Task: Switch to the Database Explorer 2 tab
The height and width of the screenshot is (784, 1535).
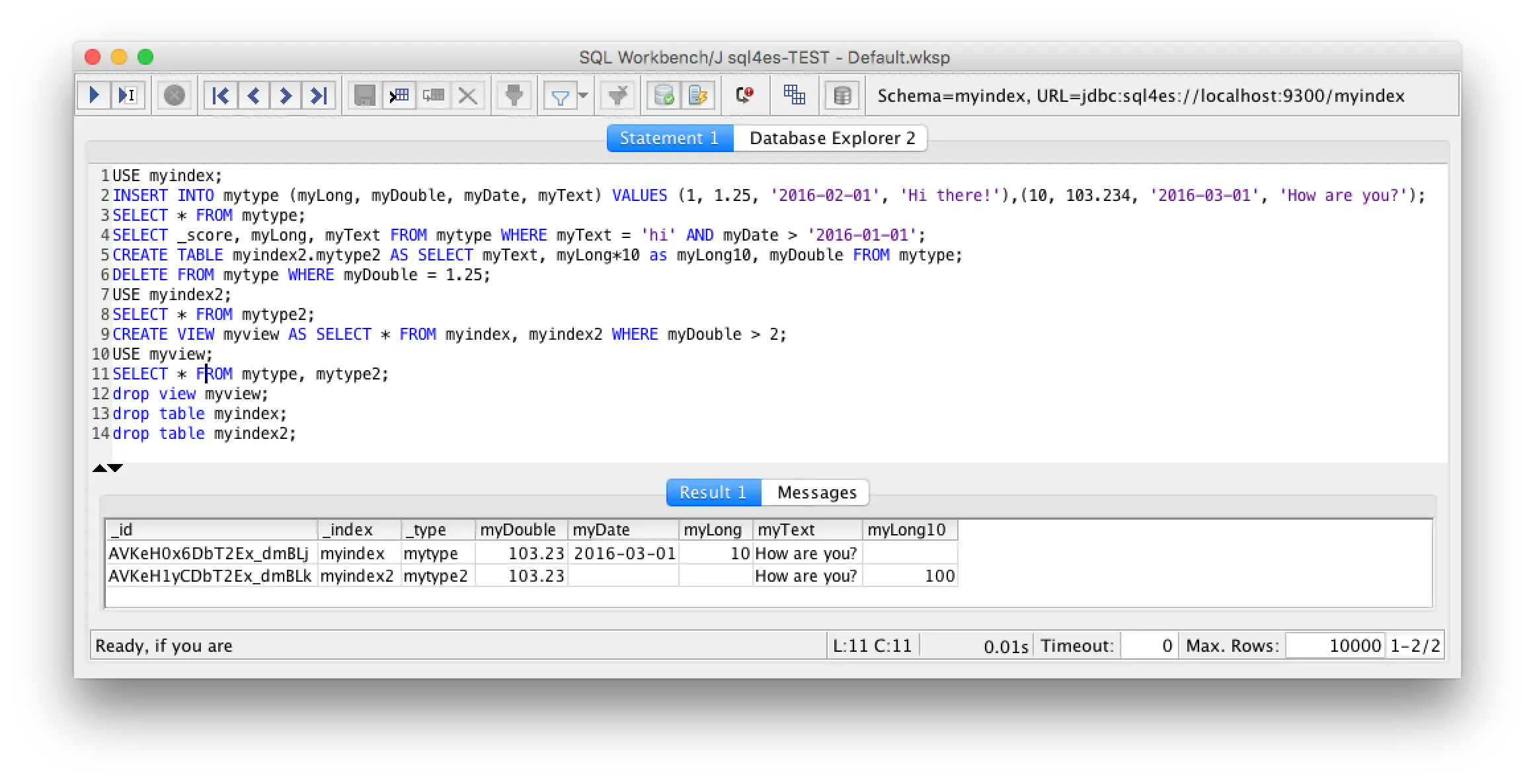Action: (x=831, y=137)
